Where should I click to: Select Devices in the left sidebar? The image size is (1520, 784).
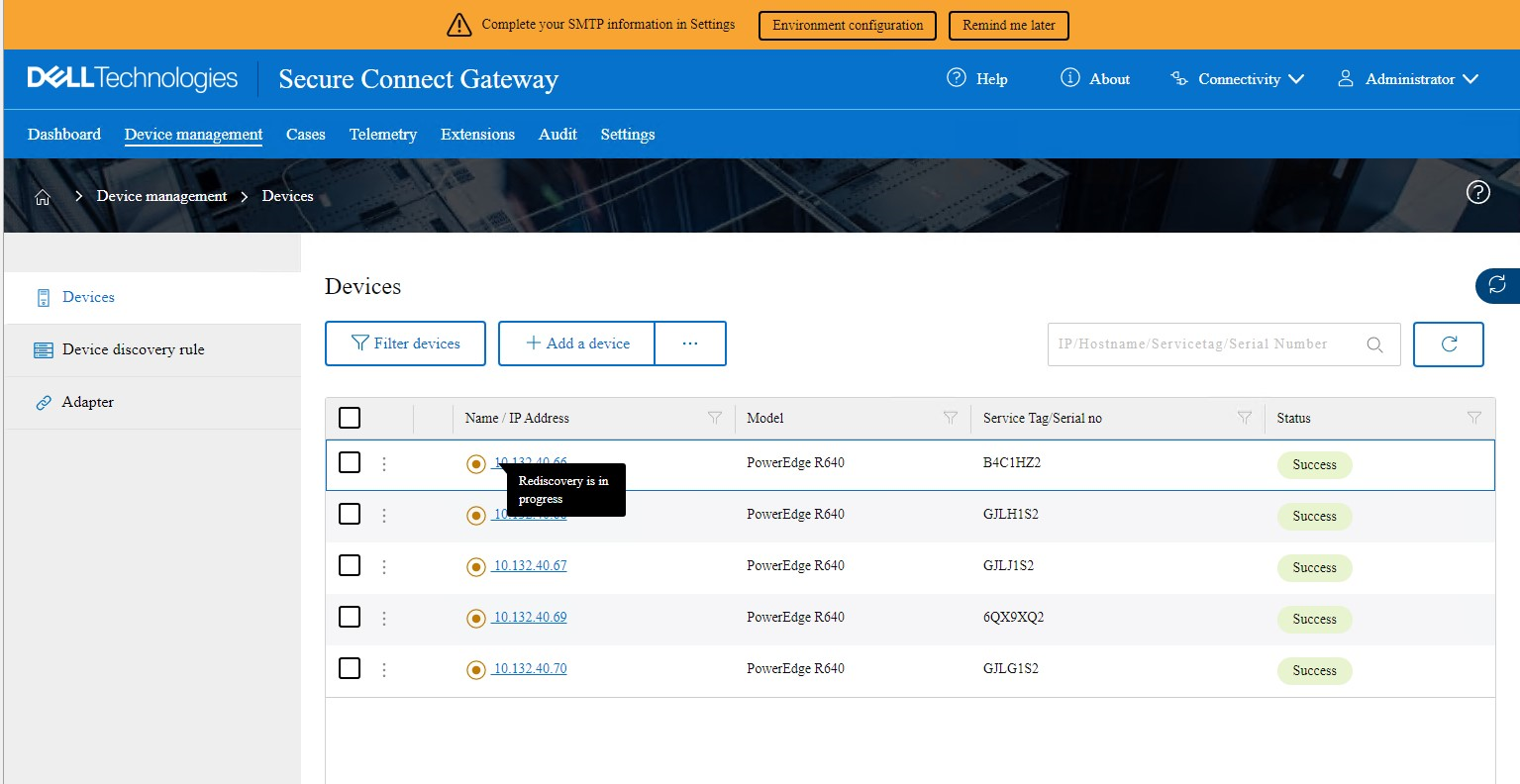(152, 298)
